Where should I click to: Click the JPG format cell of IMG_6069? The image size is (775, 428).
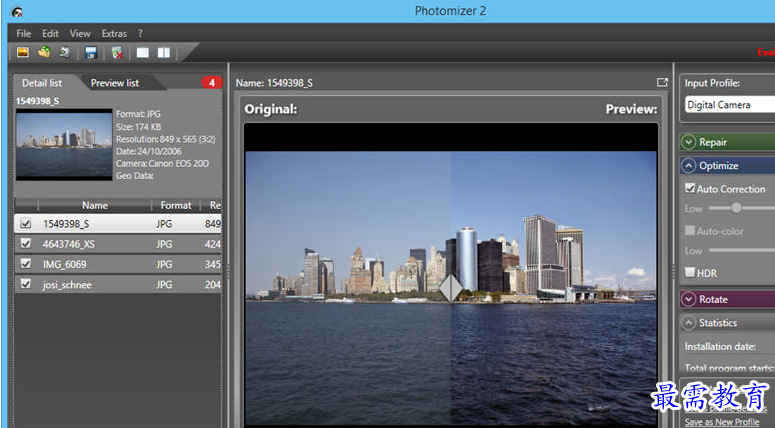click(x=164, y=264)
